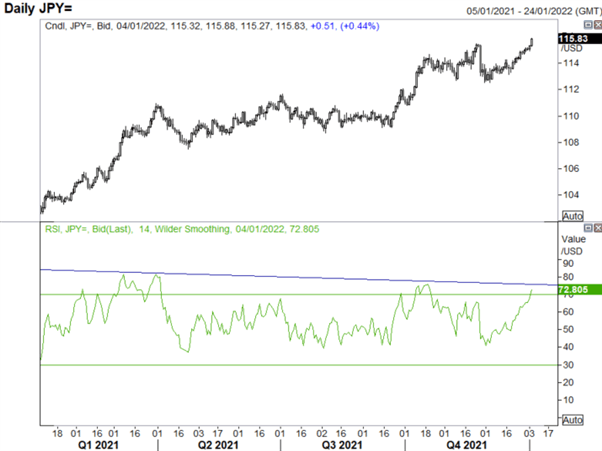
Task: Click the 20 level on RSI axis
Action: (x=568, y=382)
